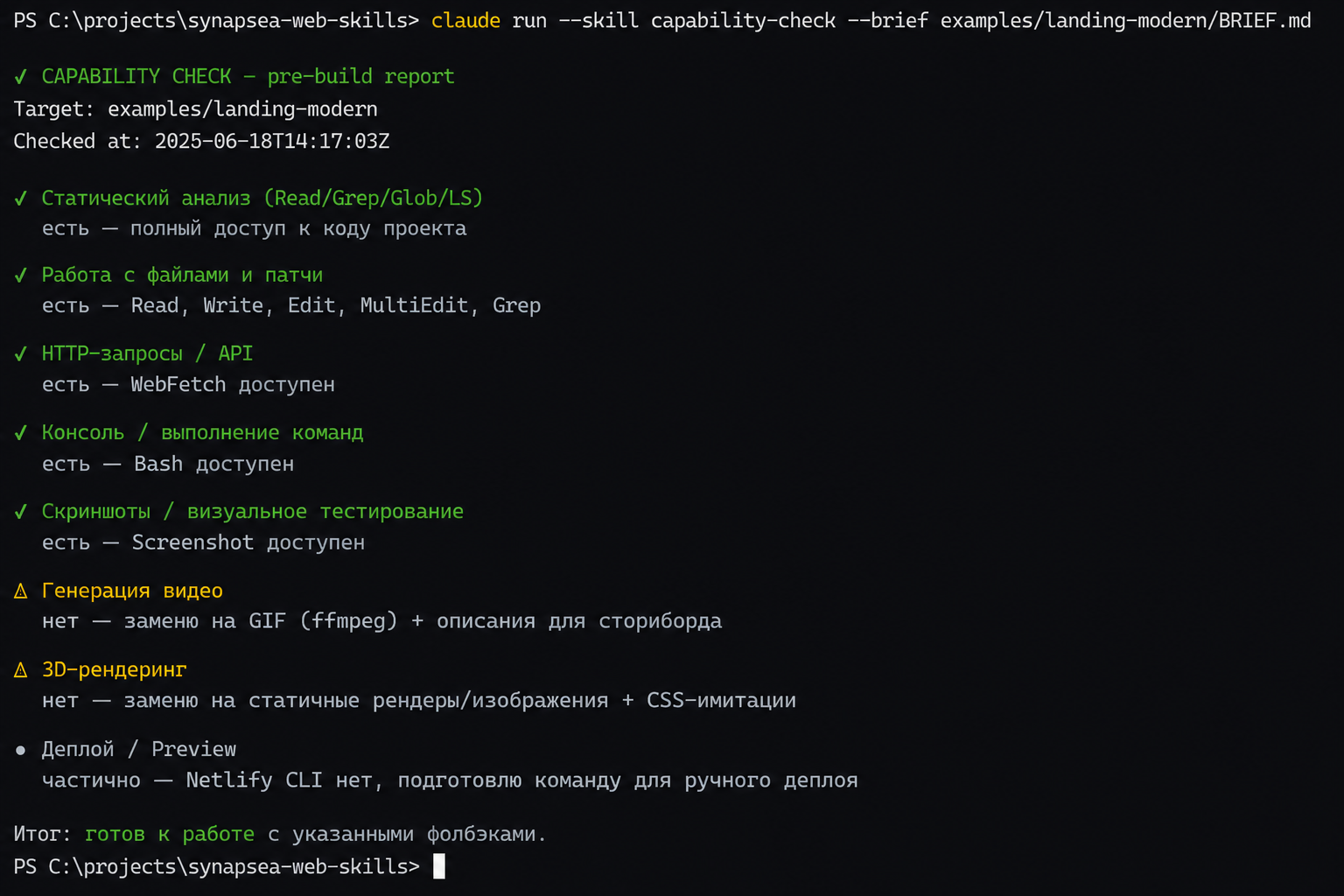Click the BRIEF.md file path argument
The width and height of the screenshot is (1344, 896).
(1125, 20)
